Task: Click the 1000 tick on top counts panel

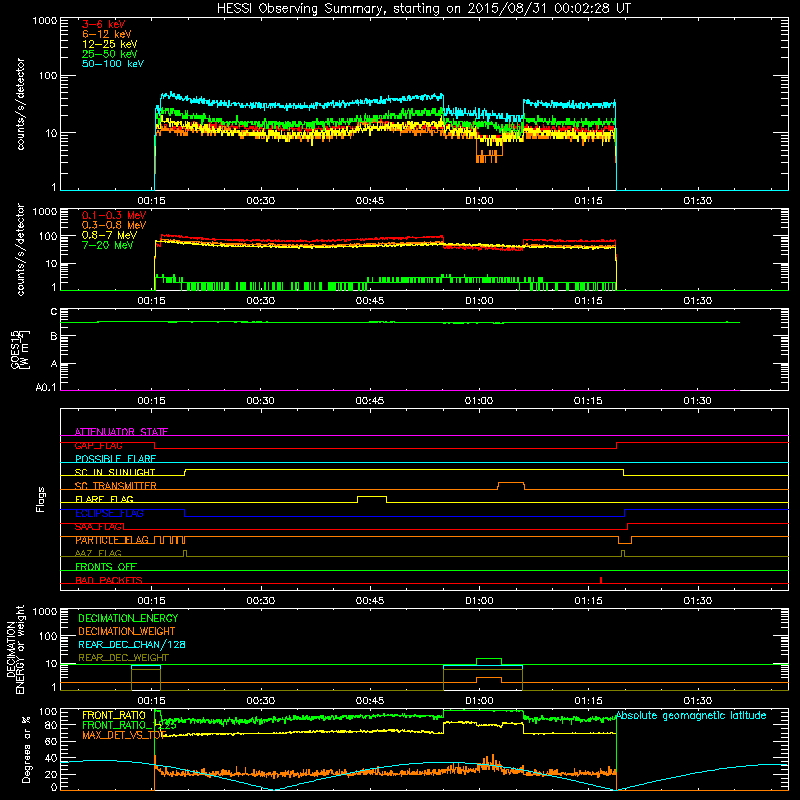Action: point(45,21)
